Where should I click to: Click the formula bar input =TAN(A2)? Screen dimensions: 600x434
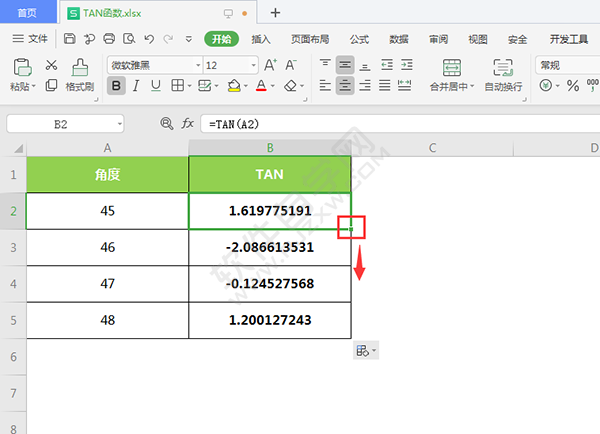[400, 124]
